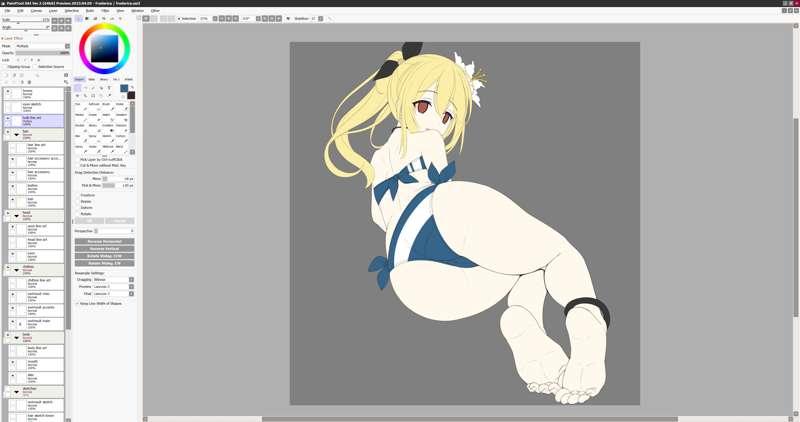
Task: Choose the Brush tool
Action: [x=108, y=107]
